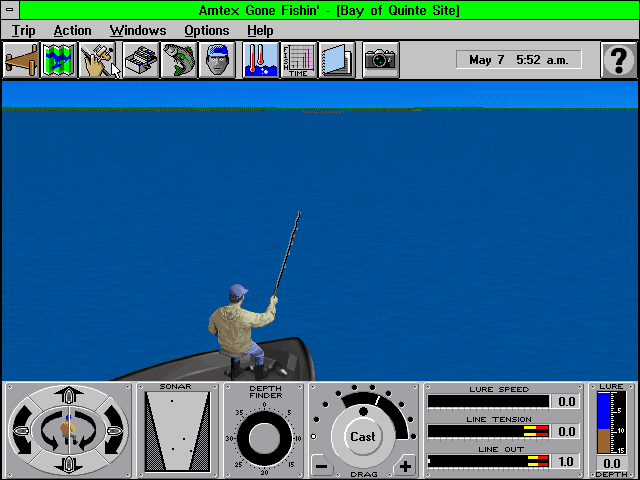Click the Sonar display screen
Screen dimensions: 640x480
(x=178, y=431)
